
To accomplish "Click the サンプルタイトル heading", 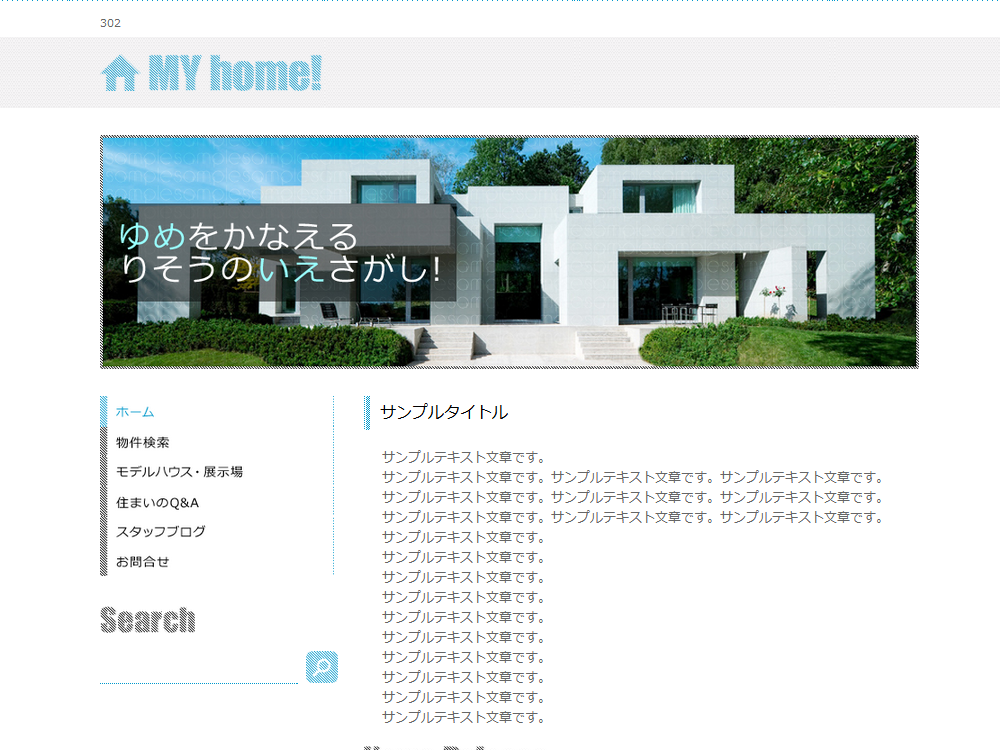I will point(444,413).
